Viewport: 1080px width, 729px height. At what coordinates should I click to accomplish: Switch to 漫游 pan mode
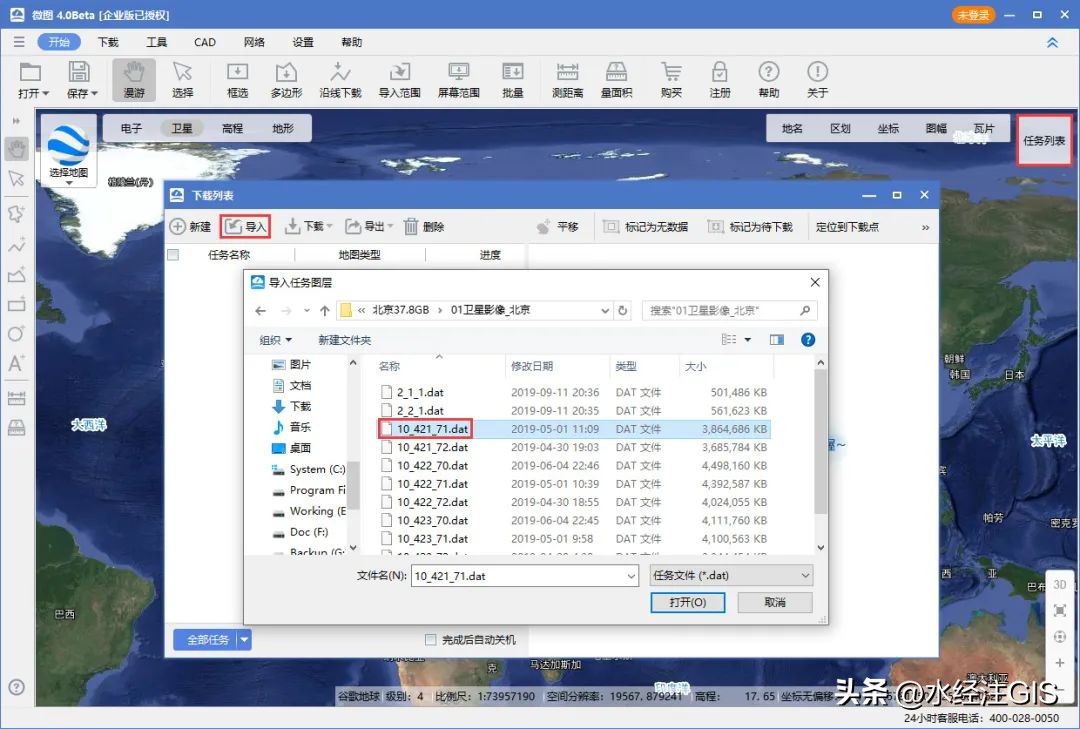tap(134, 79)
